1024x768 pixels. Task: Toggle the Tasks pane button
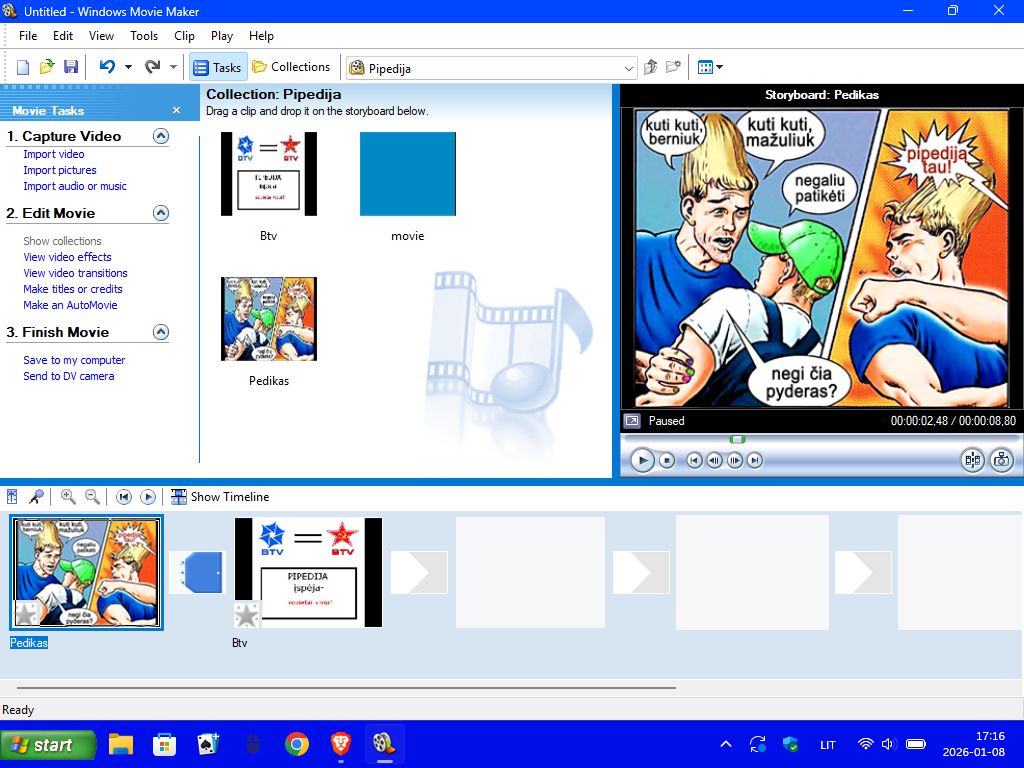[x=218, y=67]
